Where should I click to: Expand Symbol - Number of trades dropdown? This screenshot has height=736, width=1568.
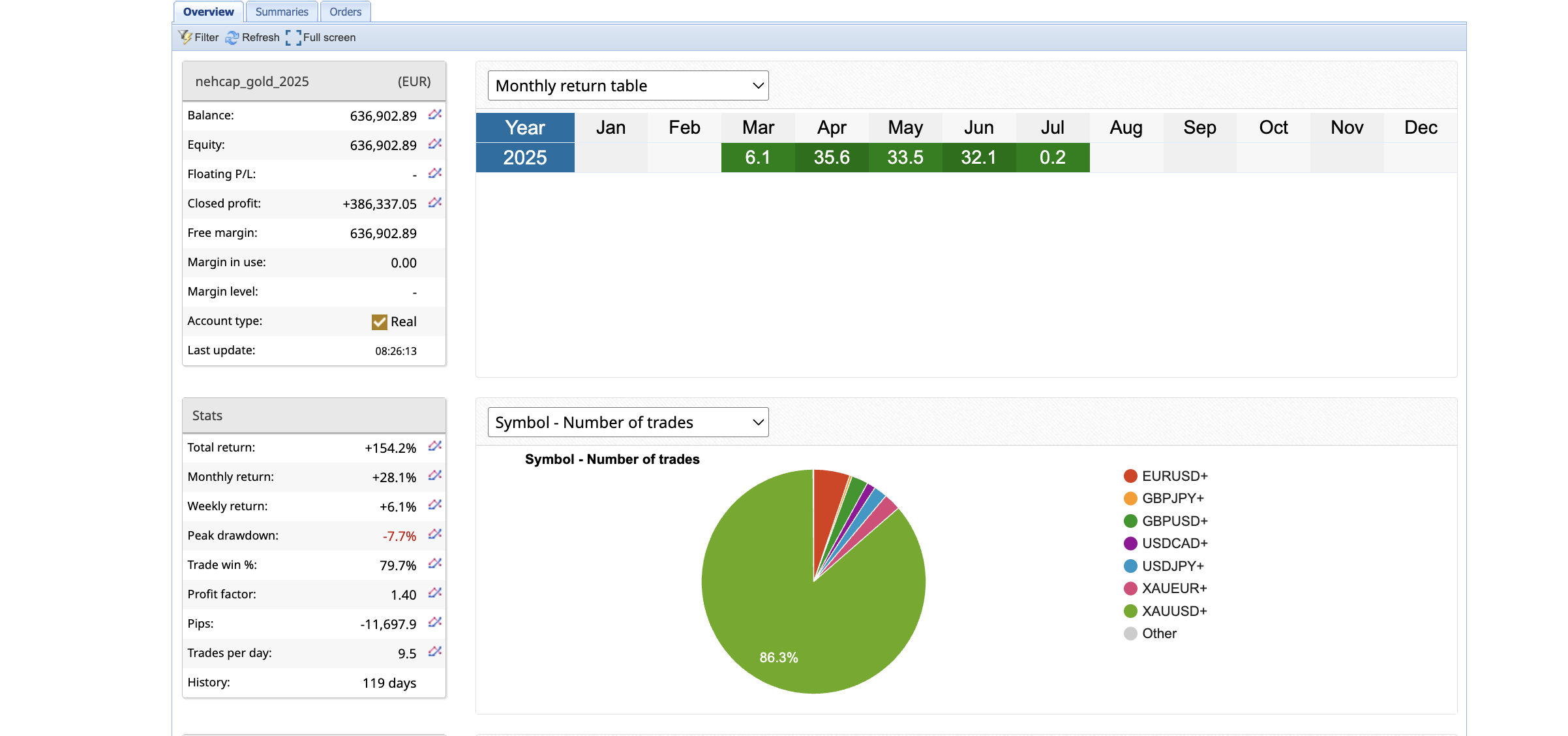coord(628,422)
